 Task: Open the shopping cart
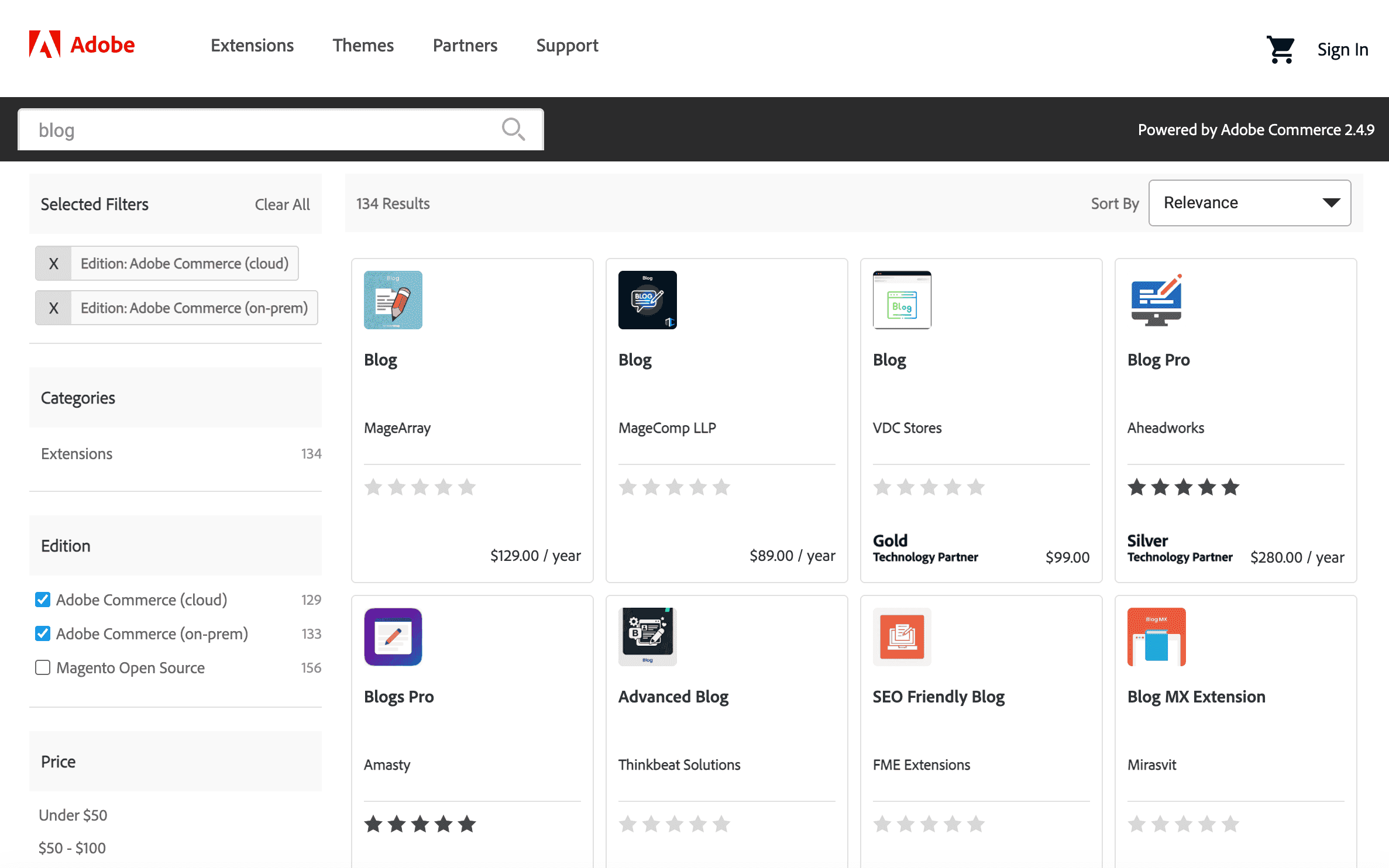(x=1280, y=50)
